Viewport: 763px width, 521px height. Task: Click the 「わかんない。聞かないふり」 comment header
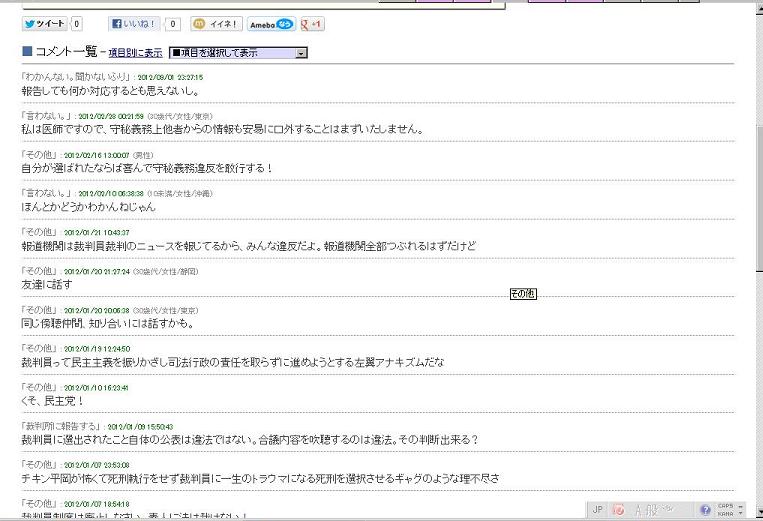[75, 77]
